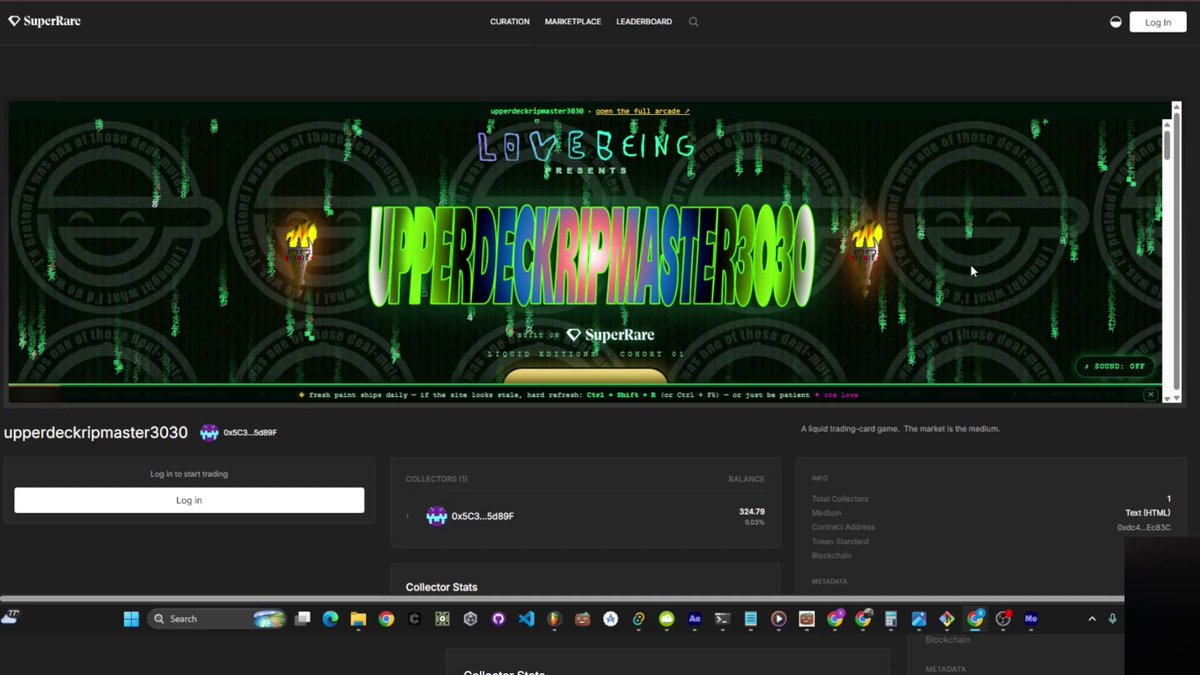Image resolution: width=1200 pixels, height=675 pixels.
Task: Close the fresh paint notice banner
Action: [1151, 395]
